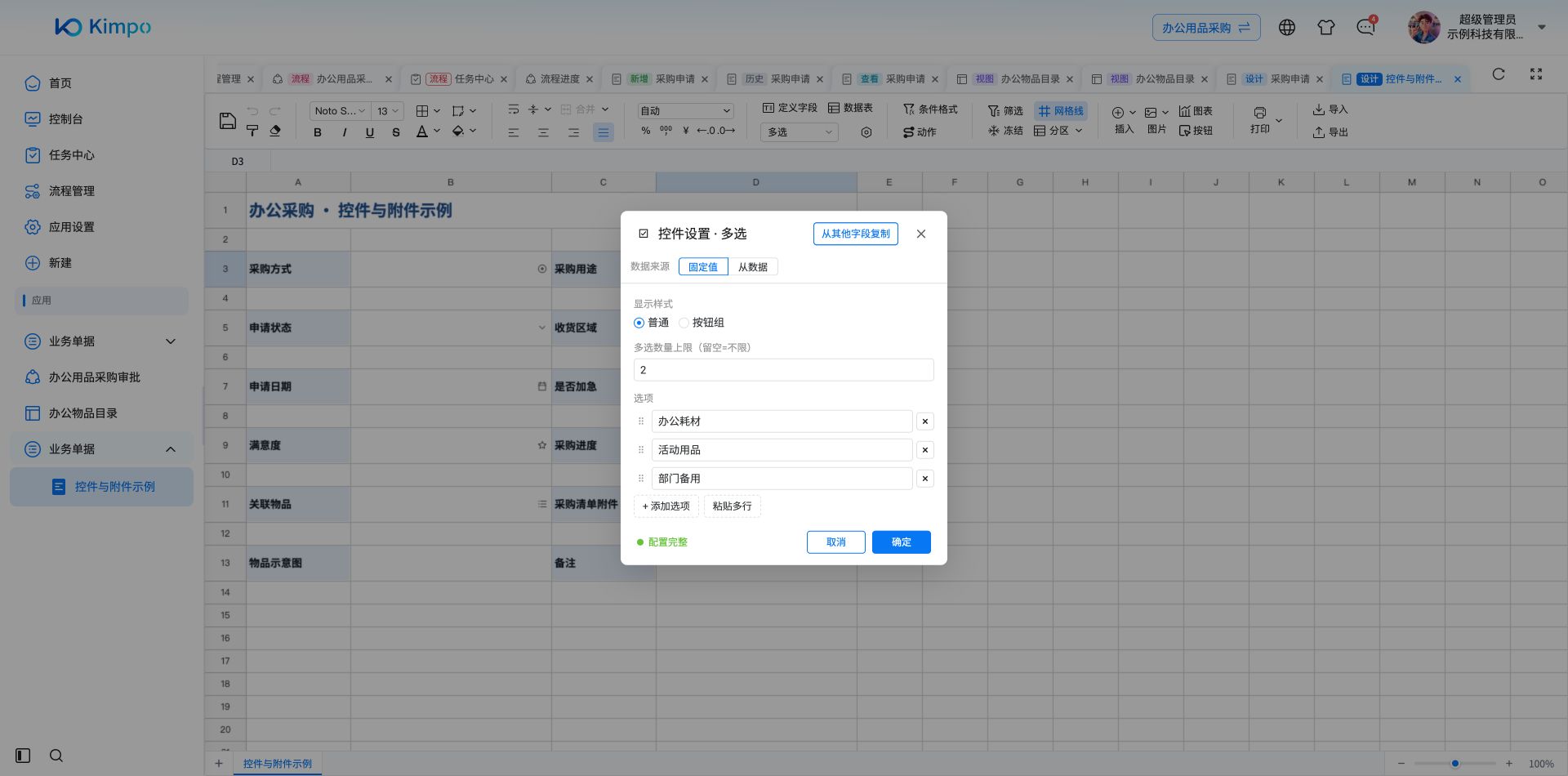The width and height of the screenshot is (1568, 776).
Task: Open the 多选 control type dropdown
Action: click(800, 132)
